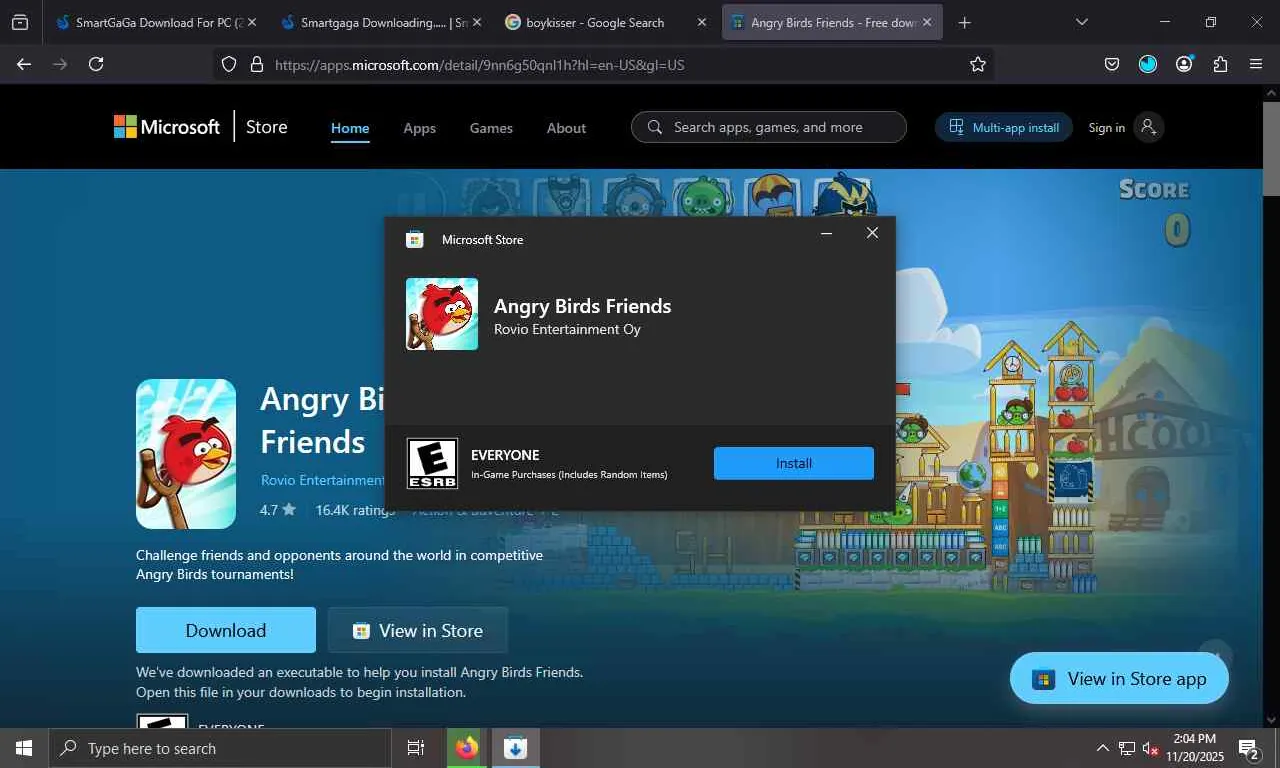The height and width of the screenshot is (768, 1280).
Task: Select the Microsoft Store installer taskbar icon
Action: click(515, 748)
